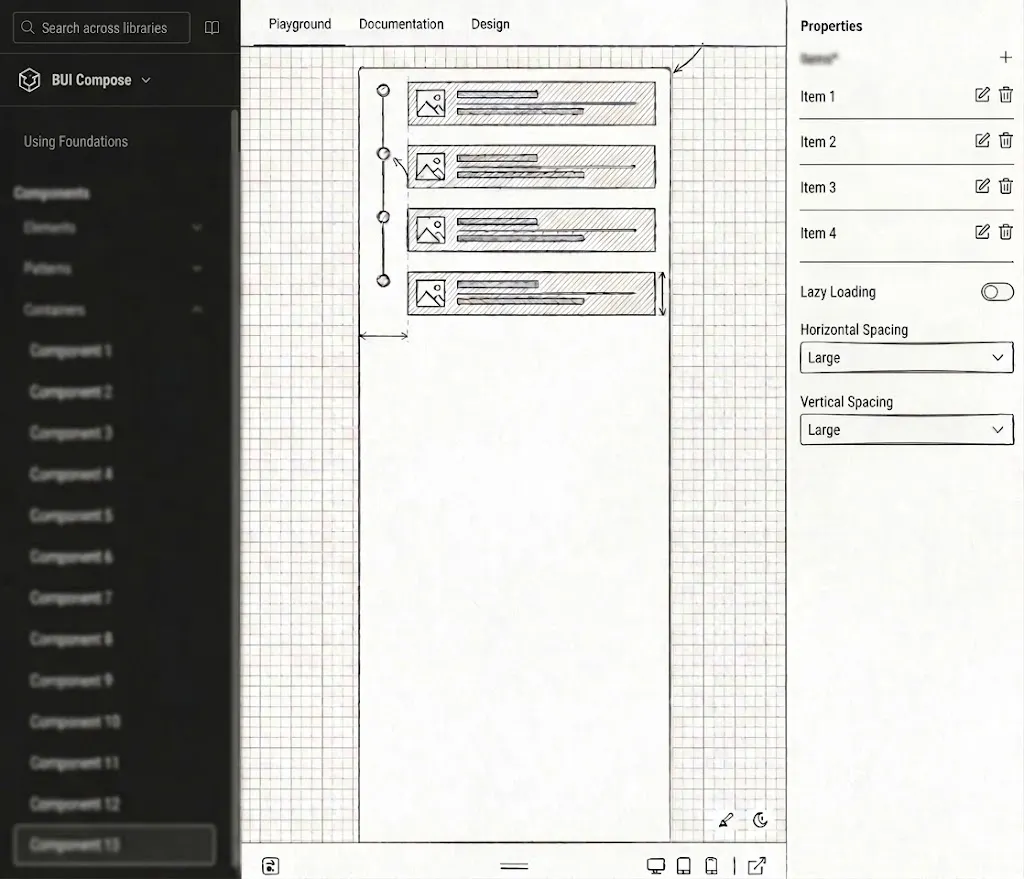Click the 'Item 2' label
Screen dimensions: 1024x879
click(x=818, y=142)
